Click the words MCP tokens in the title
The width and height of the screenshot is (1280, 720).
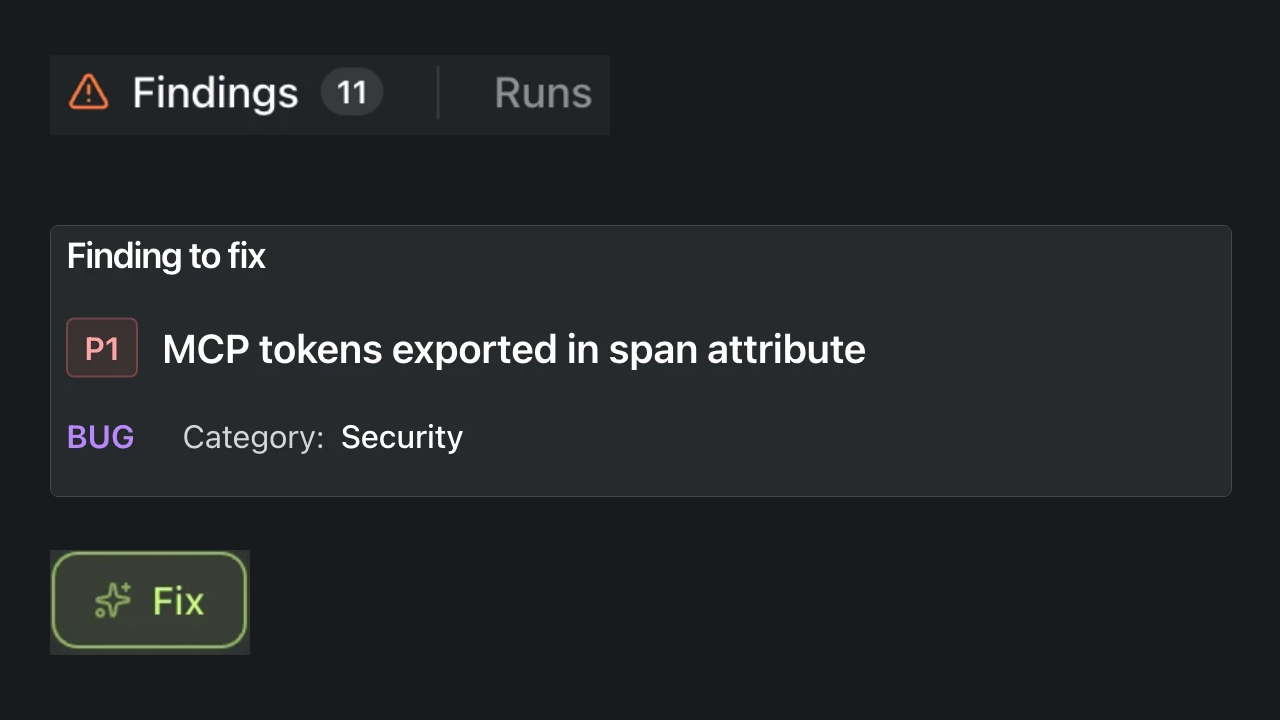(272, 349)
